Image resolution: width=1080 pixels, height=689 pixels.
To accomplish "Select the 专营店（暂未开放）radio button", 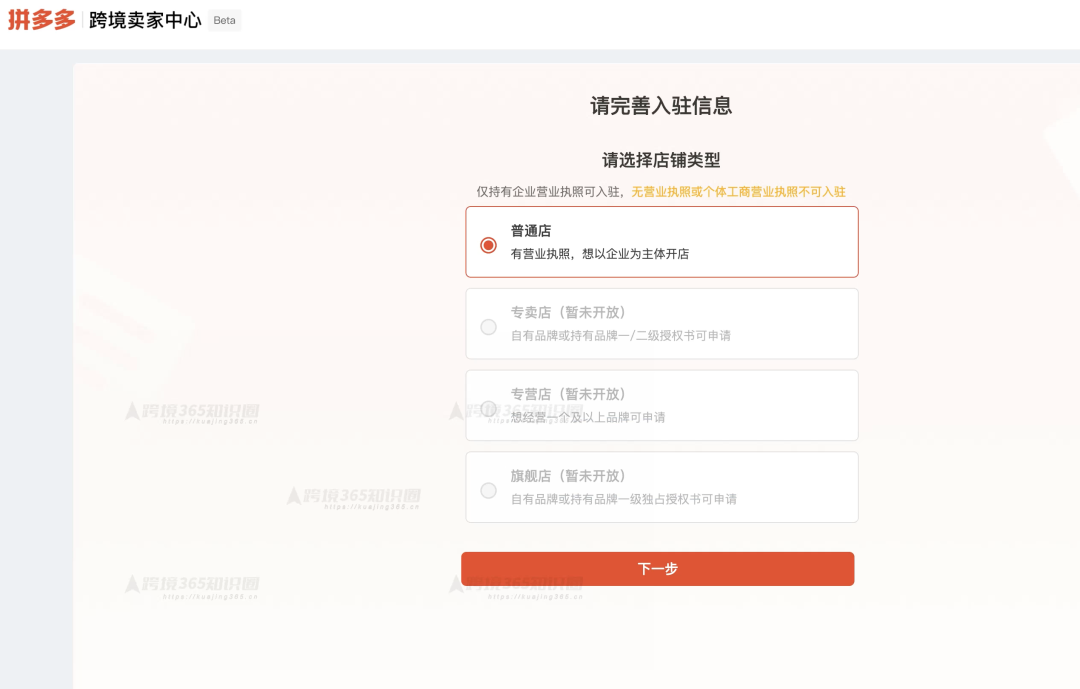I will (489, 408).
